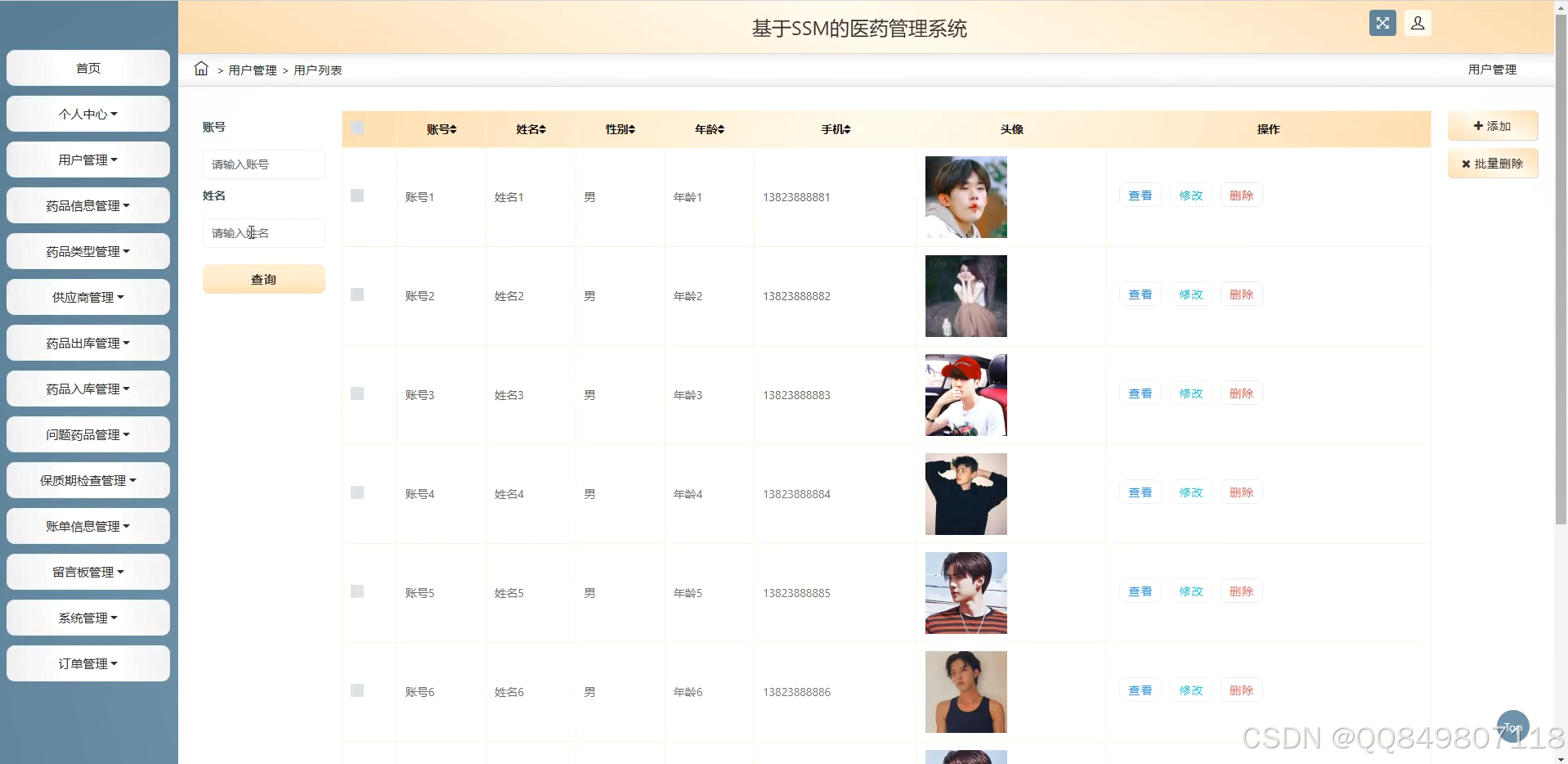Viewport: 1568px width, 764px height.
Task: Click 修改 for row 账号2
Action: pos(1191,294)
